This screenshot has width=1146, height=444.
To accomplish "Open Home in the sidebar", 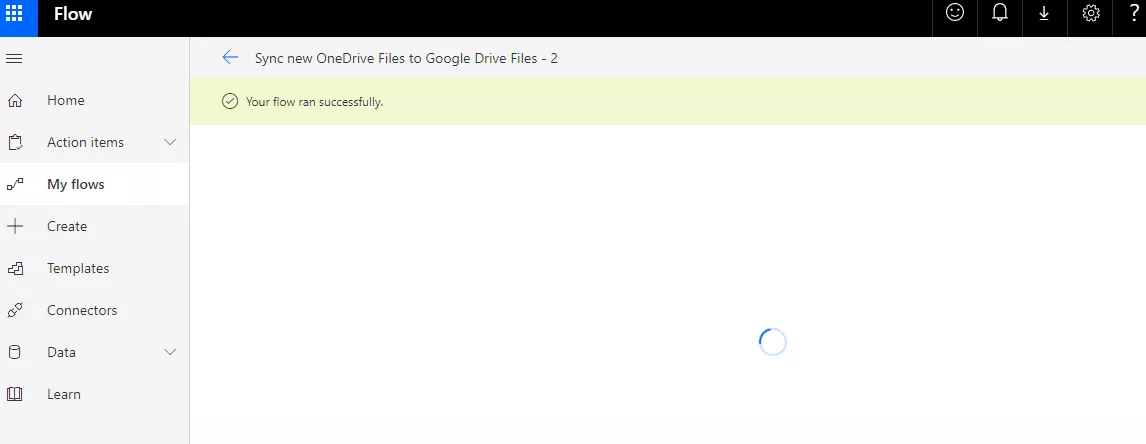I will 66,100.
